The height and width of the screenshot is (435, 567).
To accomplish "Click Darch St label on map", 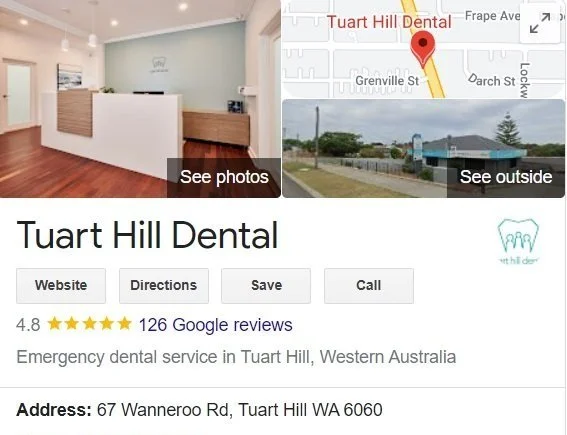I will [x=491, y=80].
